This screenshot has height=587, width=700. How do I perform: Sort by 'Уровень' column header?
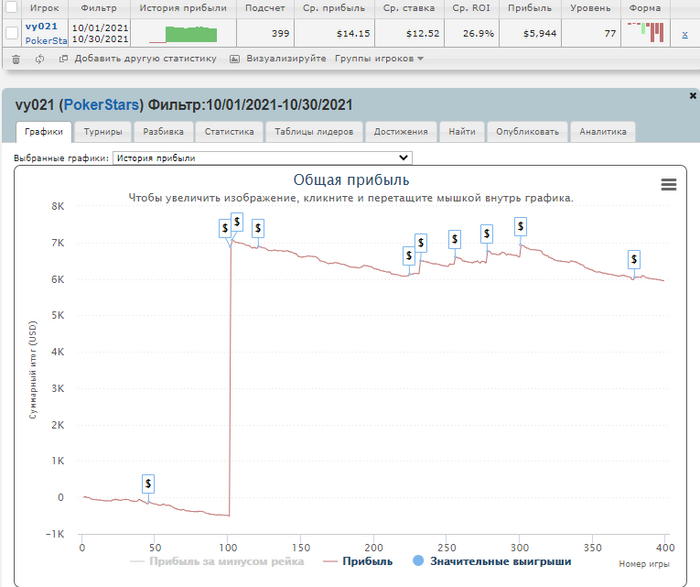[590, 8]
